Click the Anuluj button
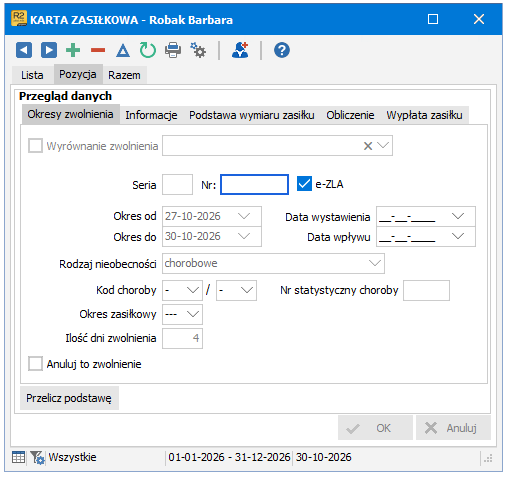Screen dimensions: 507x477 coord(453,428)
